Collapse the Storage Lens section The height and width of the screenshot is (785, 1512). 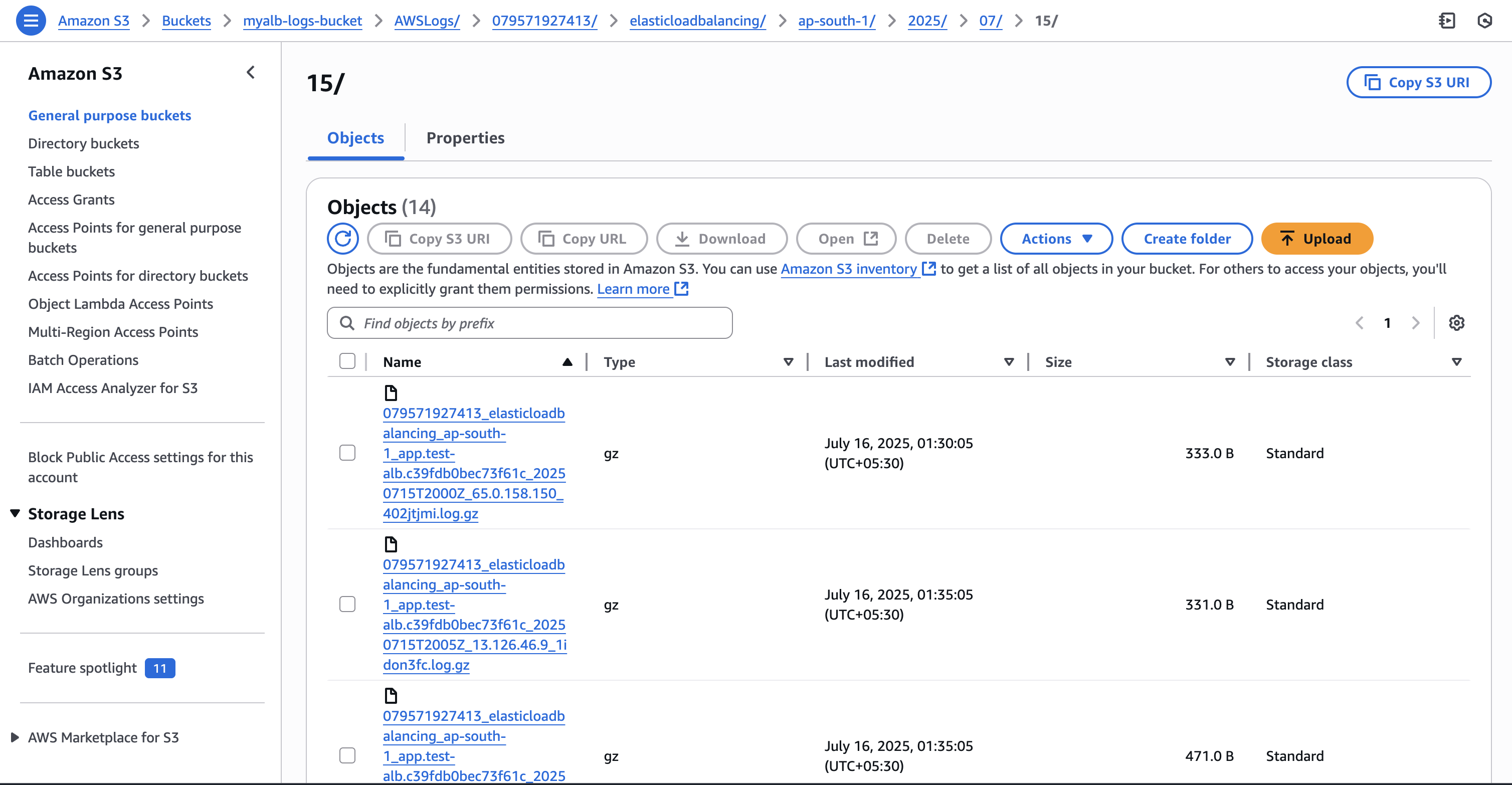(15, 513)
